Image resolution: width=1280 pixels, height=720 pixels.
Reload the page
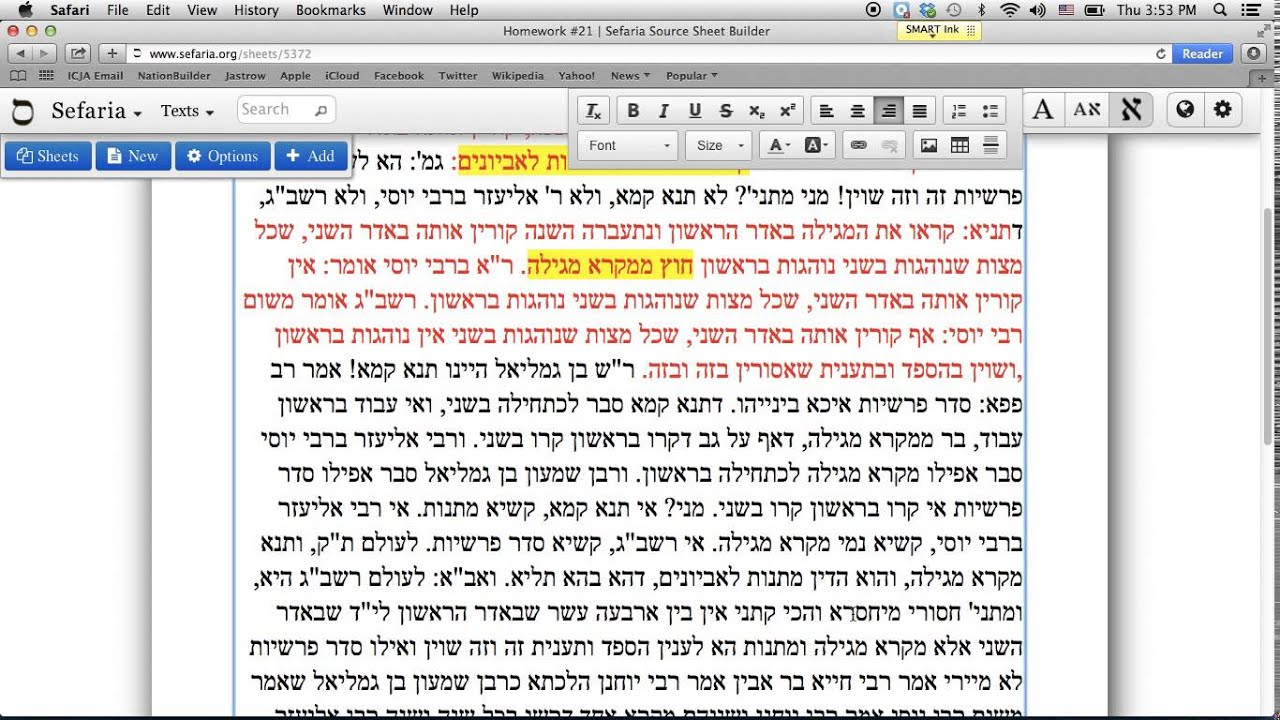click(1161, 54)
